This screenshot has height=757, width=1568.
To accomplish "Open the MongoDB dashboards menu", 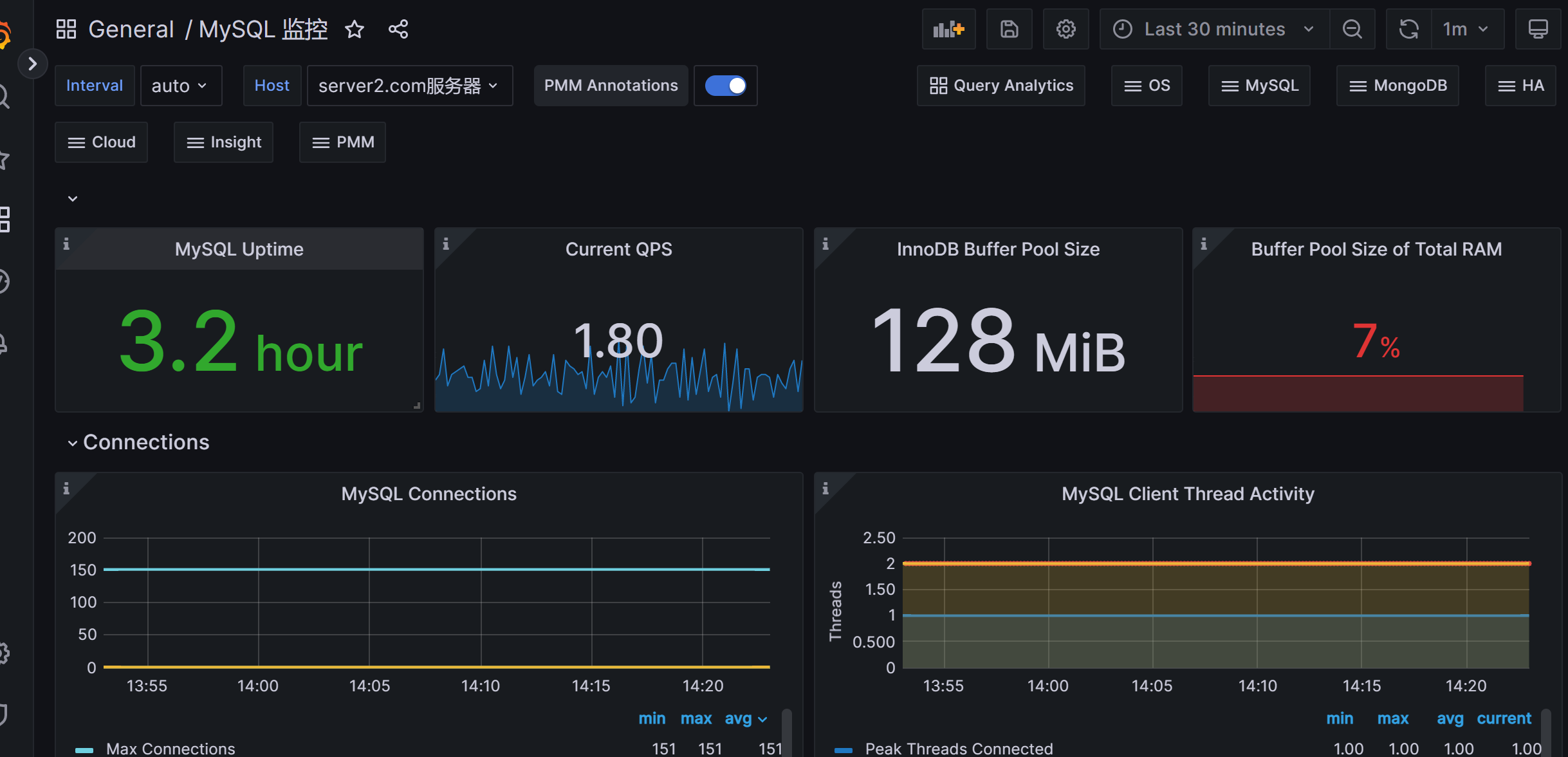I will [1397, 86].
